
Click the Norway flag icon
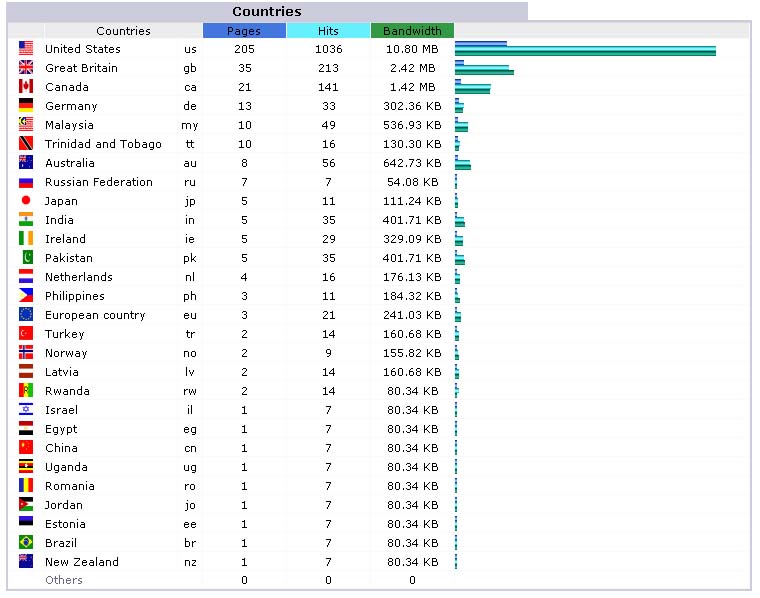[26, 352]
